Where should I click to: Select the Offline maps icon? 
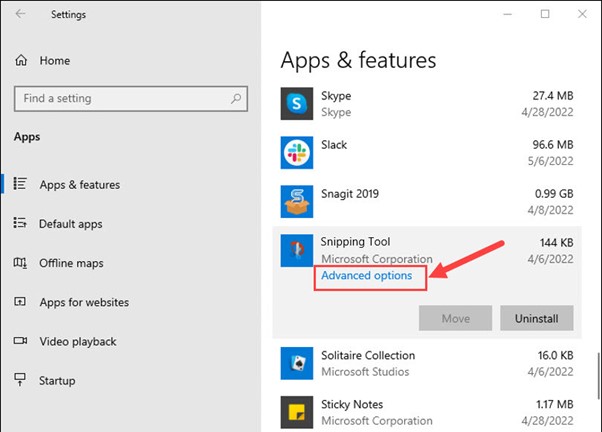20,263
